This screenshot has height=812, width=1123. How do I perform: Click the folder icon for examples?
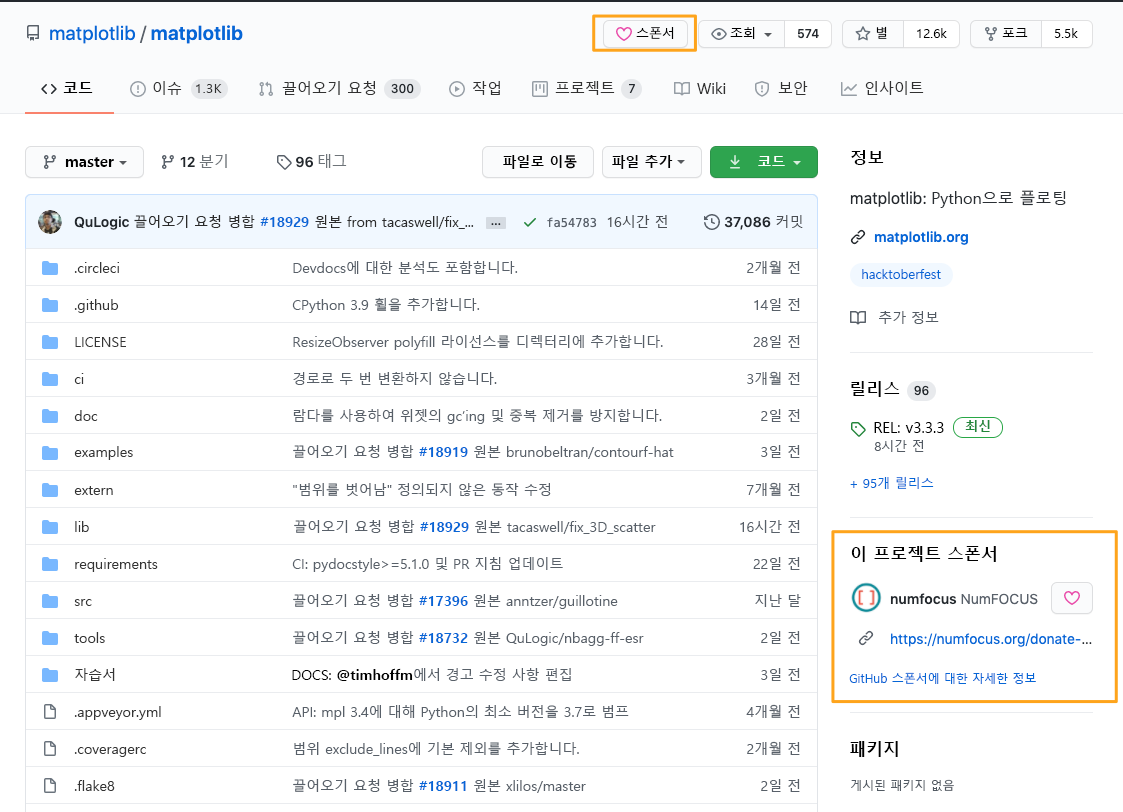point(50,453)
